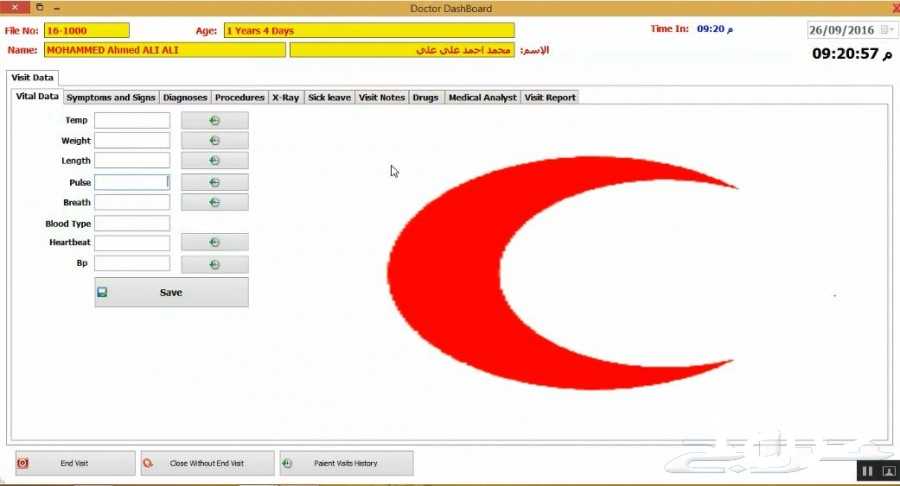Click the Breath input field
The height and width of the screenshot is (486, 900).
pyautogui.click(x=132, y=203)
